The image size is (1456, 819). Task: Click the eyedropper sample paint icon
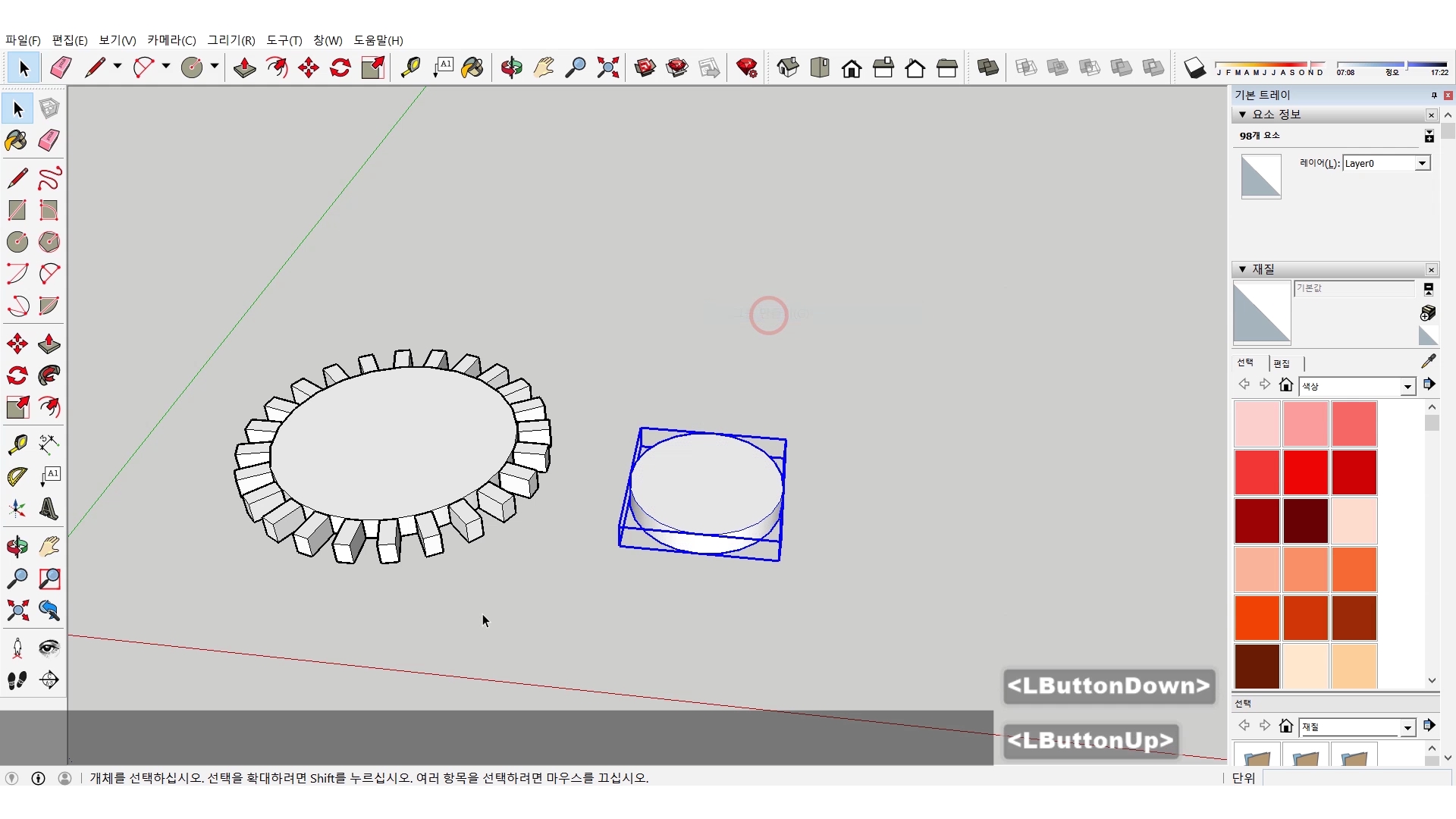pyautogui.click(x=1428, y=362)
